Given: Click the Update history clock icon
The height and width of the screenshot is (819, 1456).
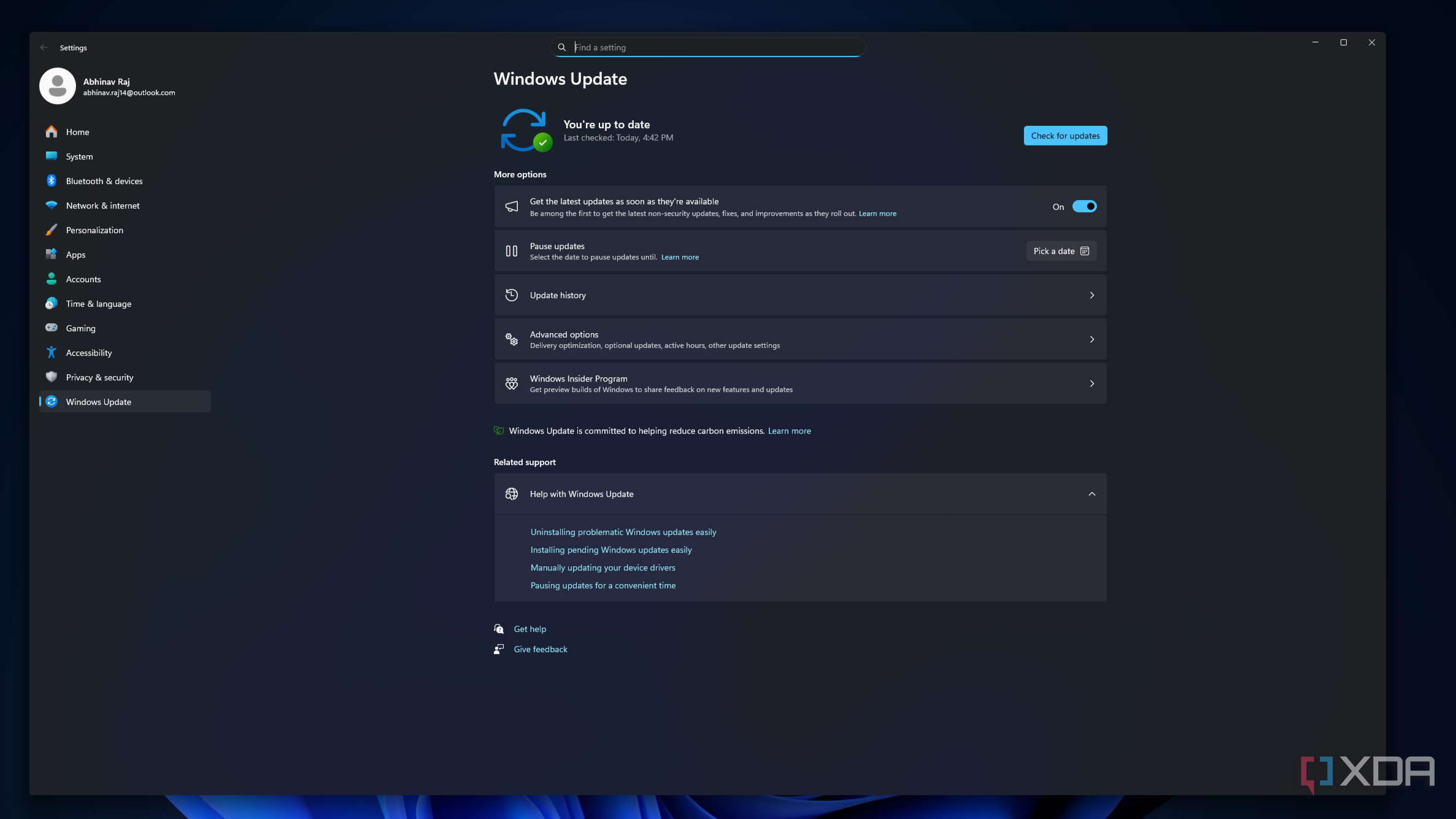Looking at the screenshot, I should [512, 295].
